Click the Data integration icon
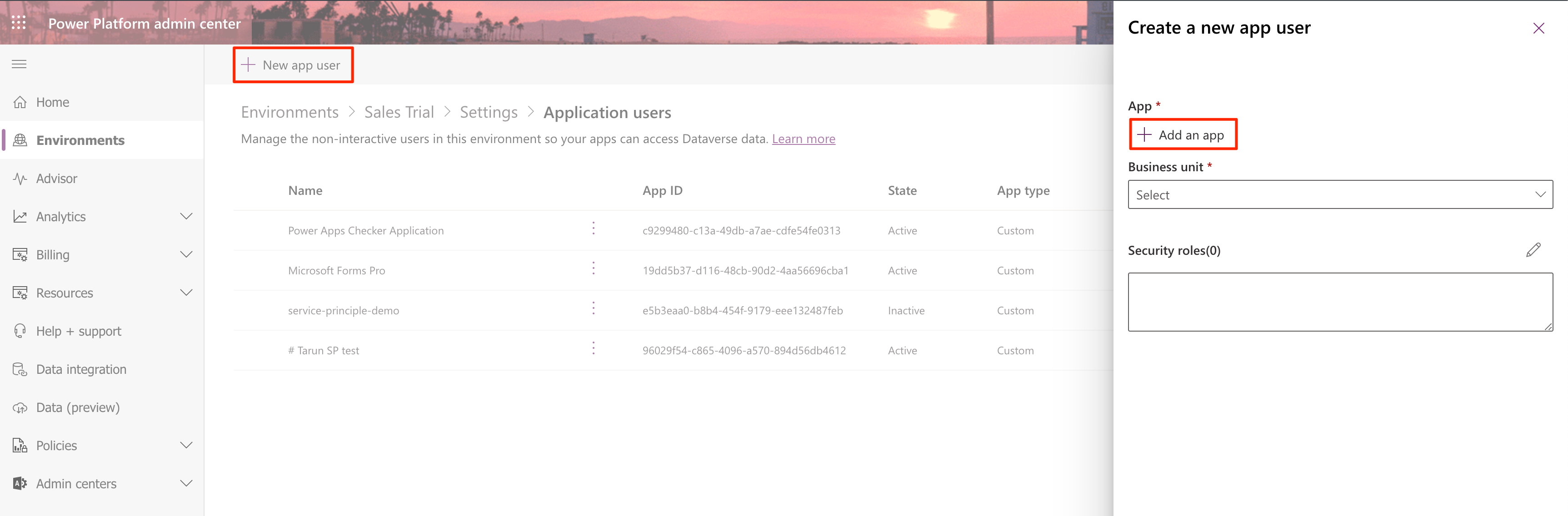1568x516 pixels. pyautogui.click(x=20, y=369)
